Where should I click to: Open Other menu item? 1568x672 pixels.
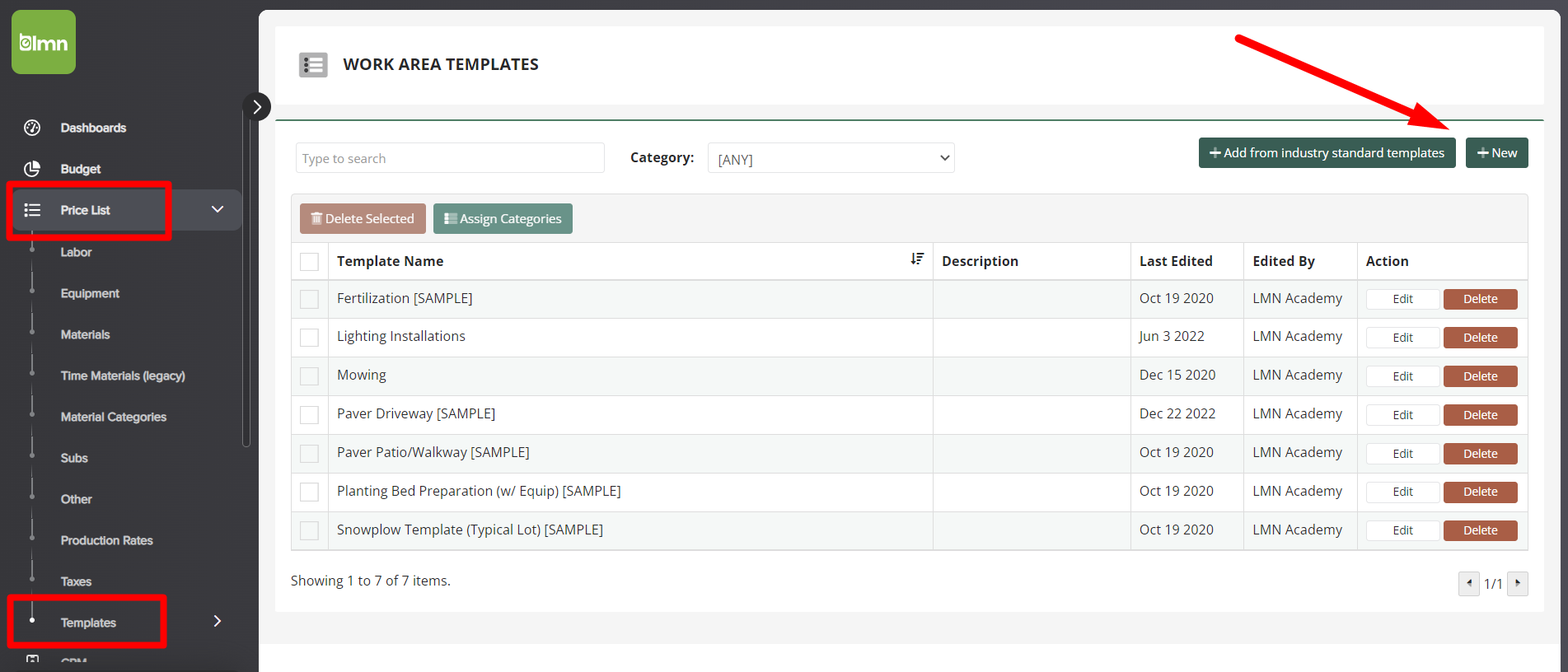[76, 499]
